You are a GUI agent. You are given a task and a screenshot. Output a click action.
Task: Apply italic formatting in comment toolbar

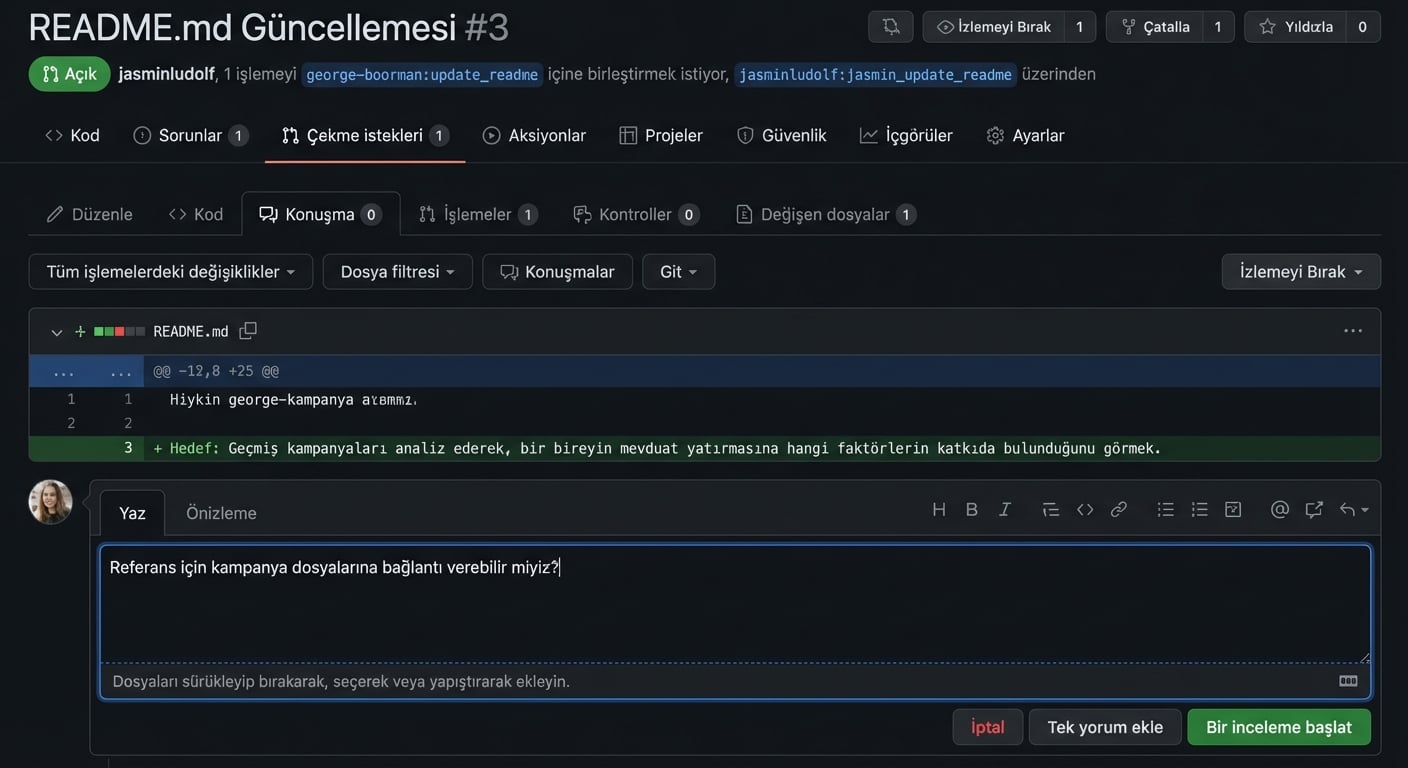(1005, 510)
